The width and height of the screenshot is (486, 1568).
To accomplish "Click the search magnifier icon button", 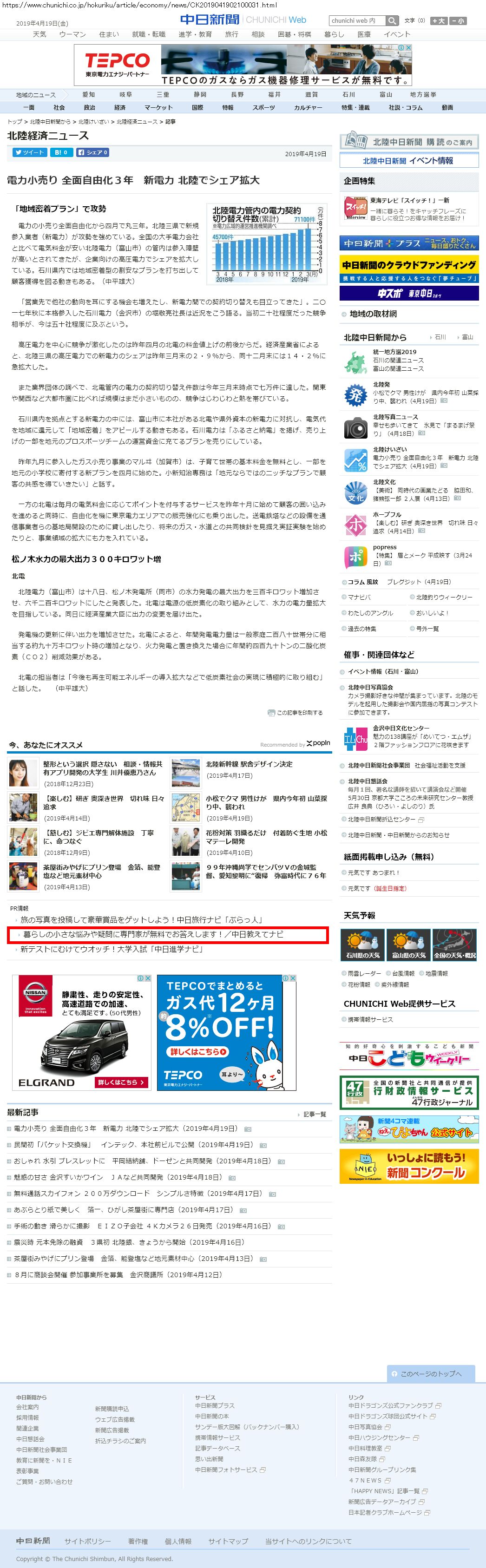I will pyautogui.click(x=393, y=21).
